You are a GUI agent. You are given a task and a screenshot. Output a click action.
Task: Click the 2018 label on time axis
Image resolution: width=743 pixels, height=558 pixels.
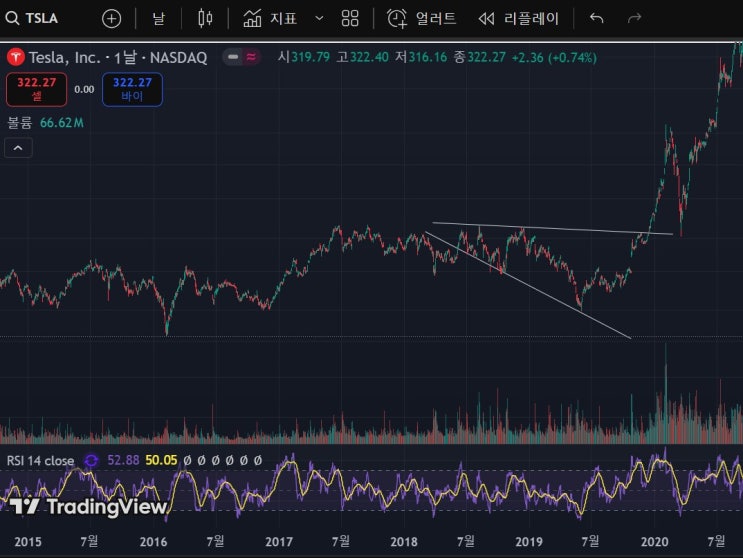pyautogui.click(x=404, y=542)
